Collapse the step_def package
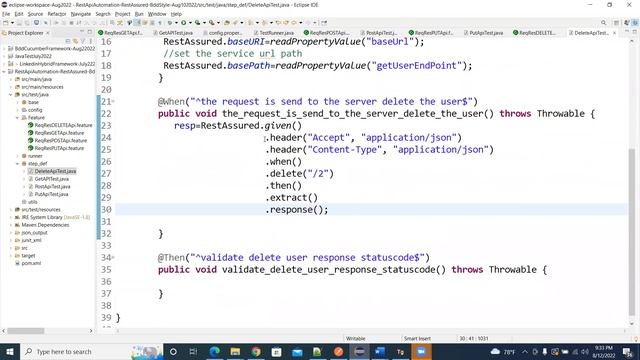 [18, 164]
